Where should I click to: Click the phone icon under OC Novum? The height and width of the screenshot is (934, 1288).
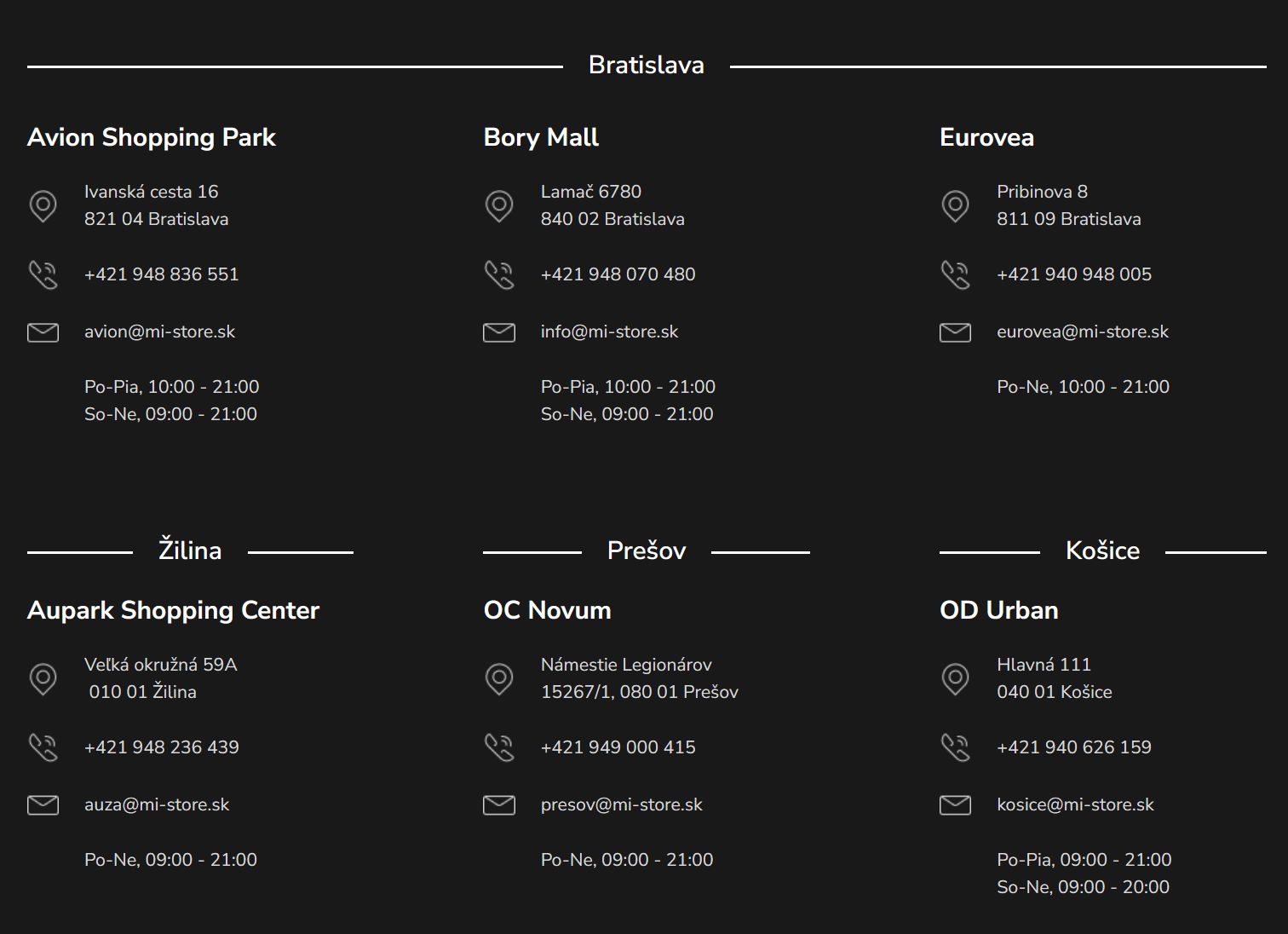pyautogui.click(x=499, y=747)
